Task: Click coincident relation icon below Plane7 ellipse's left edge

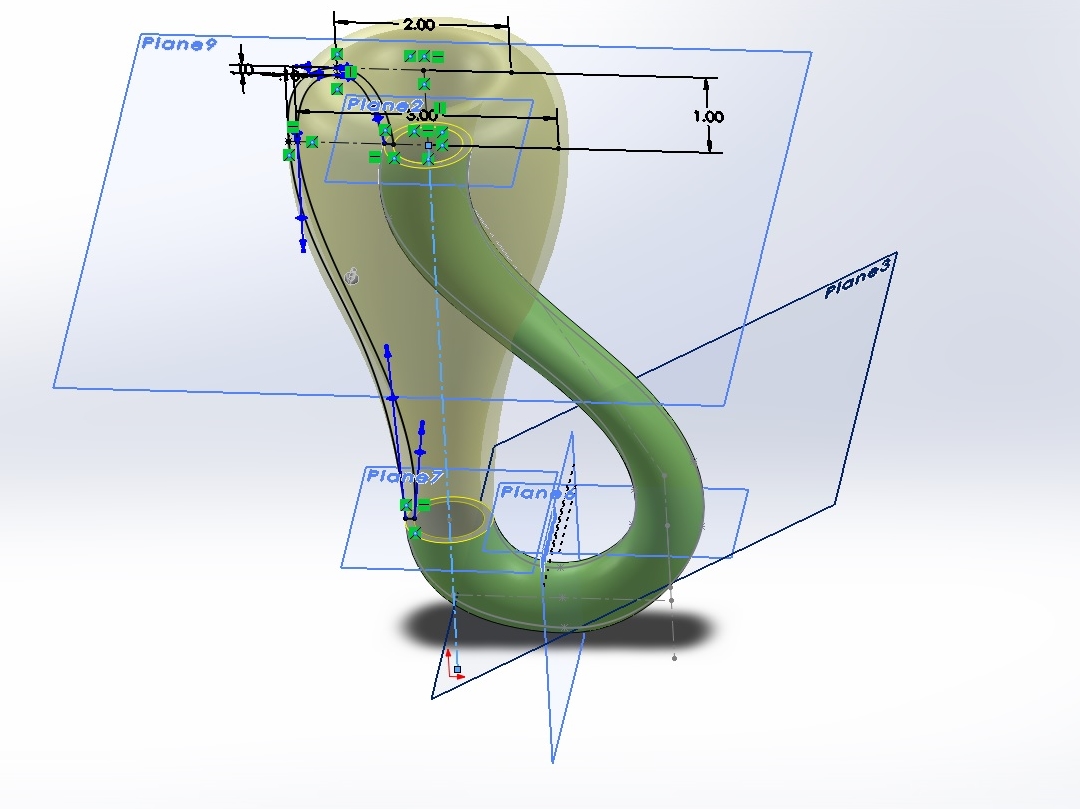Action: [x=414, y=532]
